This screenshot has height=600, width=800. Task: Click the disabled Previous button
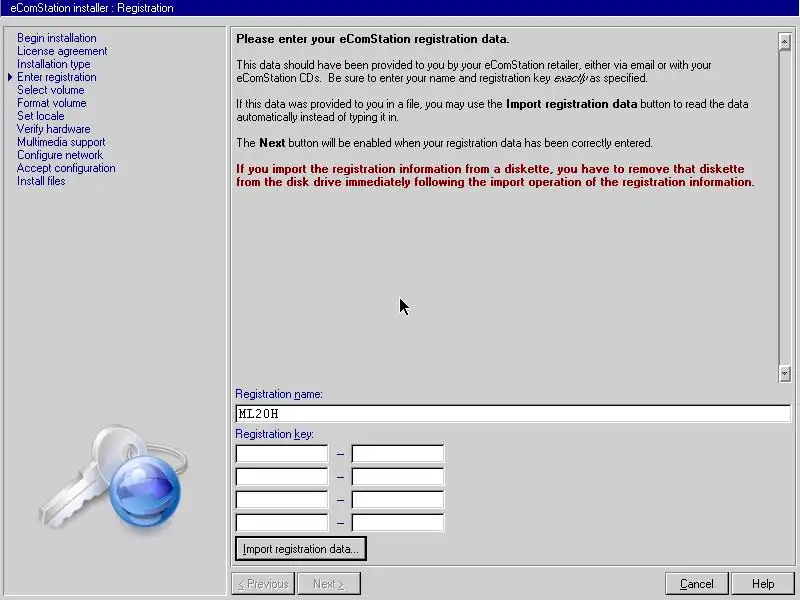(x=263, y=584)
